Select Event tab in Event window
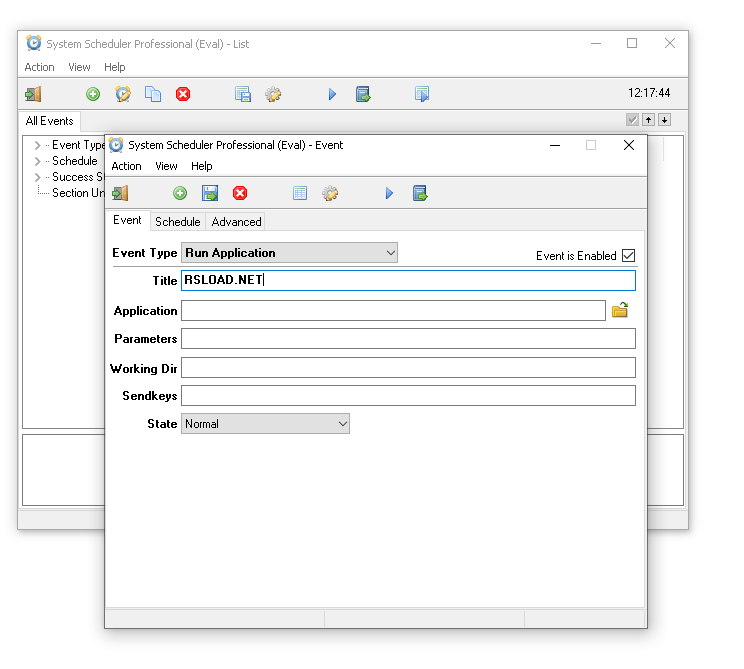Viewport: 744px width, 669px height. [x=127, y=220]
